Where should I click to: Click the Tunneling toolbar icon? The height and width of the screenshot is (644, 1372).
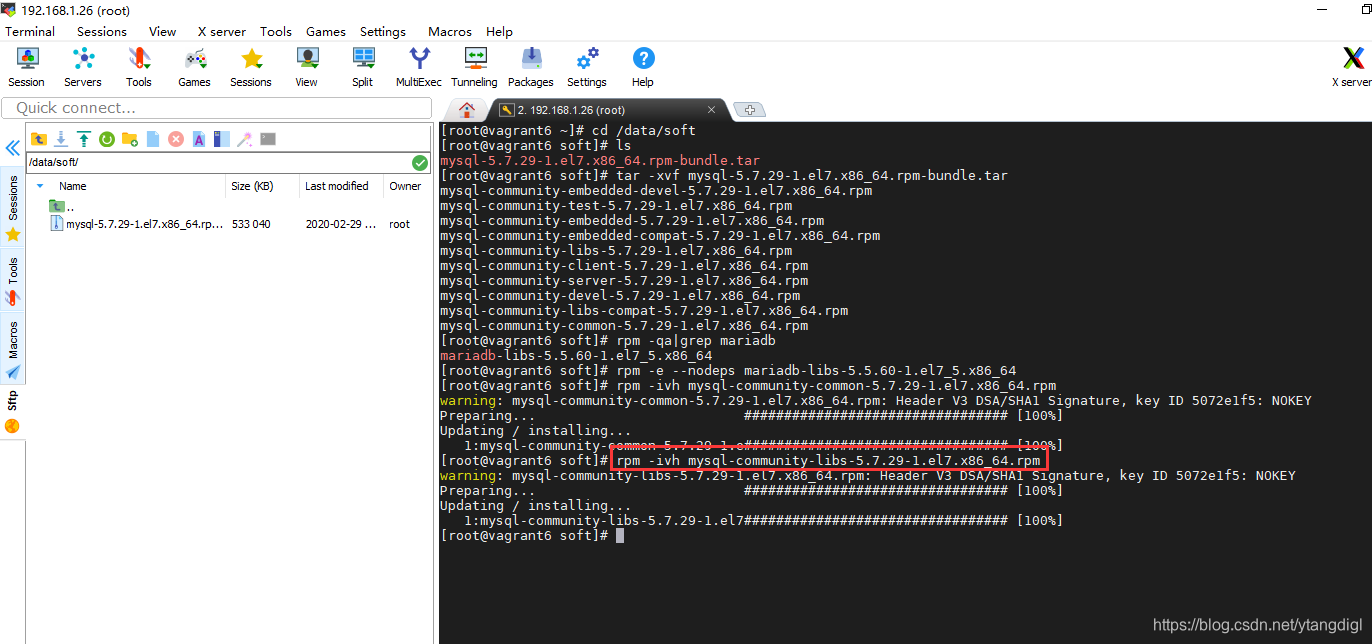pyautogui.click(x=475, y=67)
